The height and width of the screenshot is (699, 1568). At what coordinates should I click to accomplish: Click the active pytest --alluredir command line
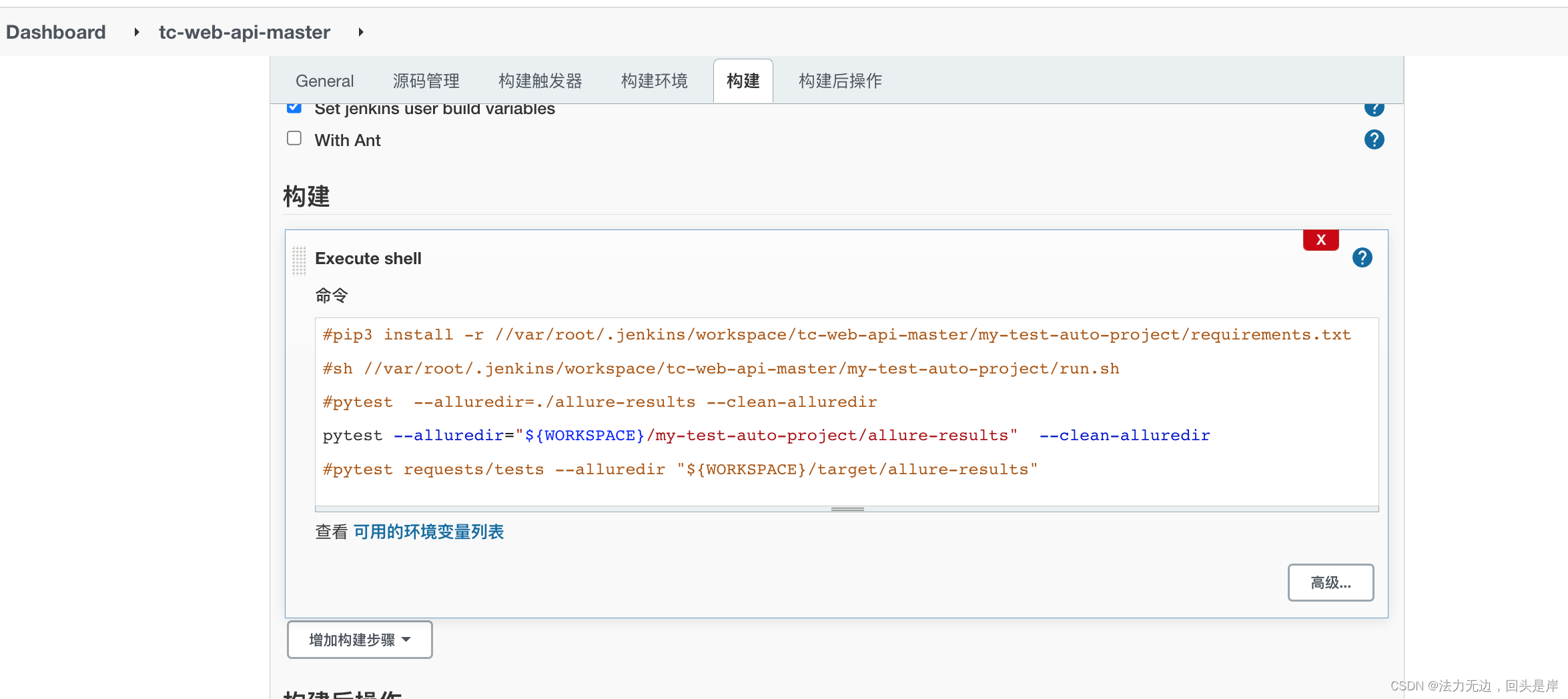766,436
